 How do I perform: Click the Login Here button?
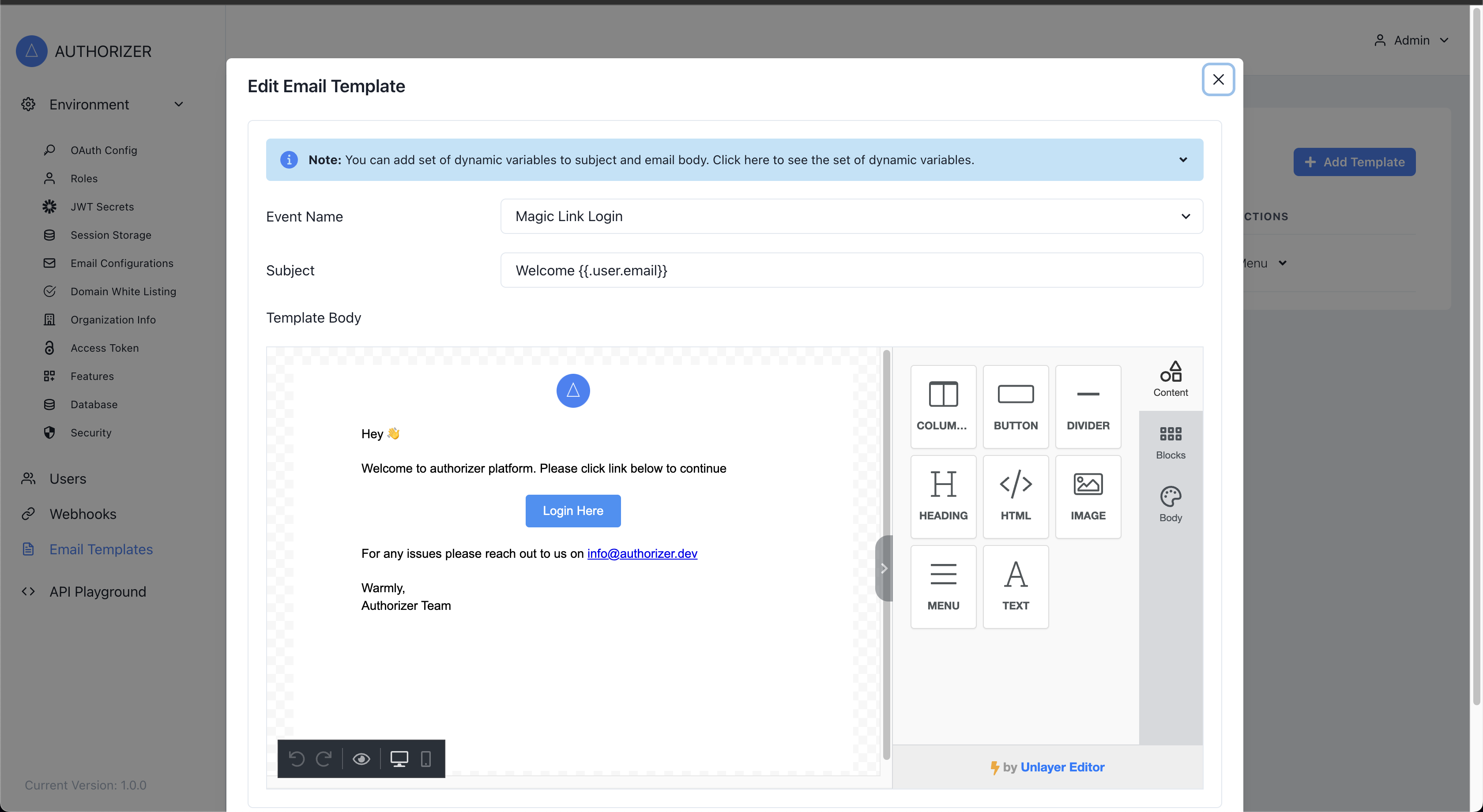tap(573, 510)
